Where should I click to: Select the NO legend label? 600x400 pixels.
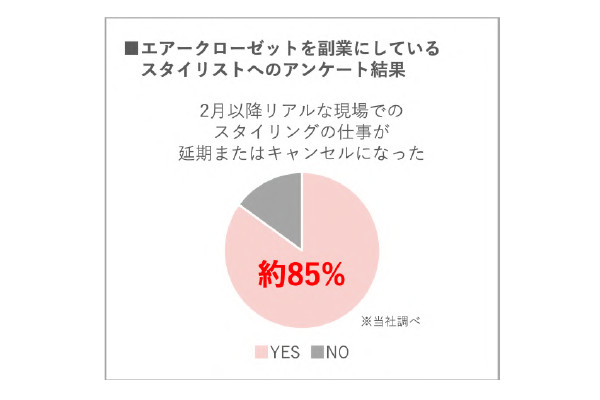pyautogui.click(x=337, y=352)
